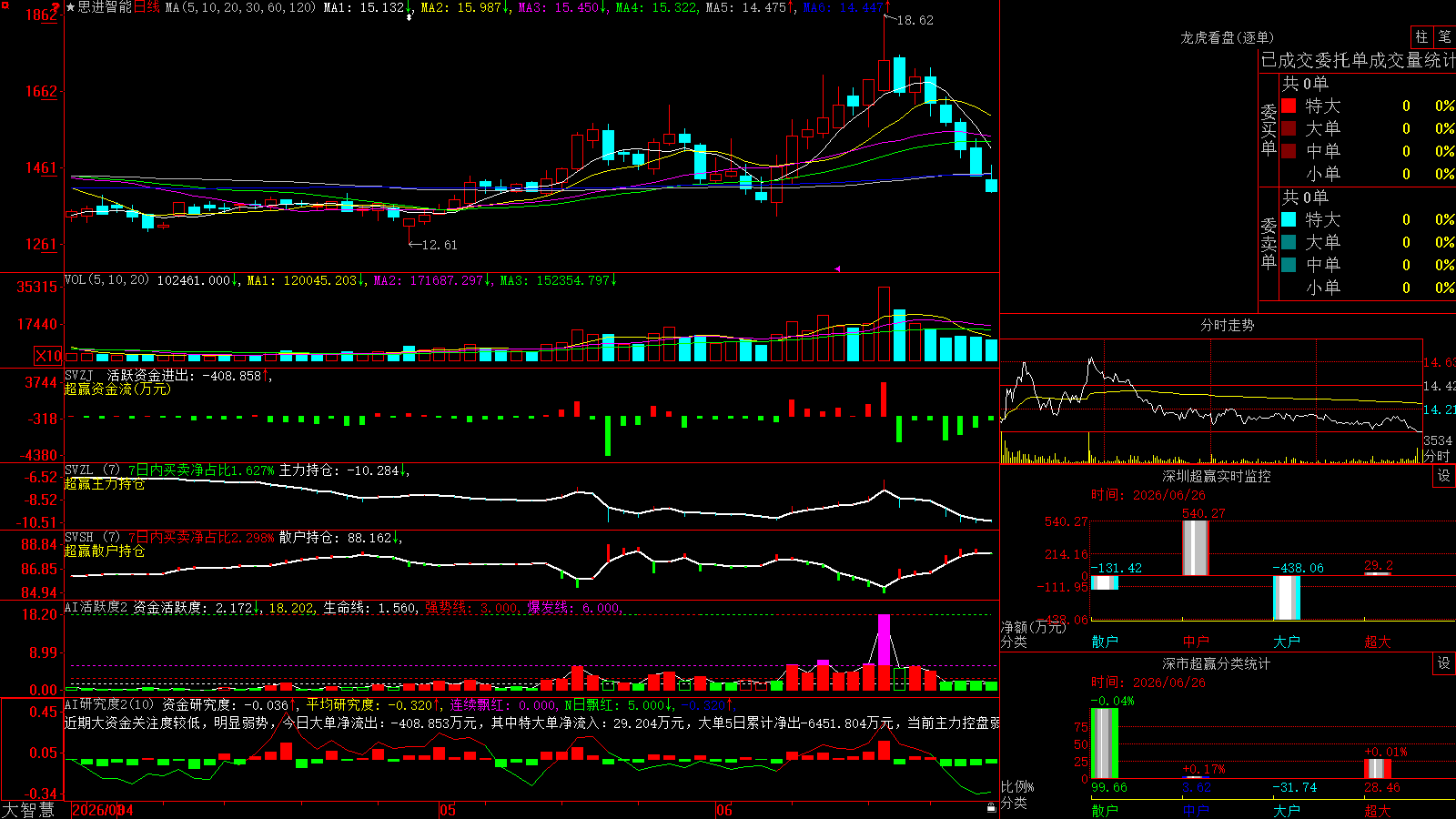Click the magenta triangle marker below the candlestick chart

tap(837, 268)
